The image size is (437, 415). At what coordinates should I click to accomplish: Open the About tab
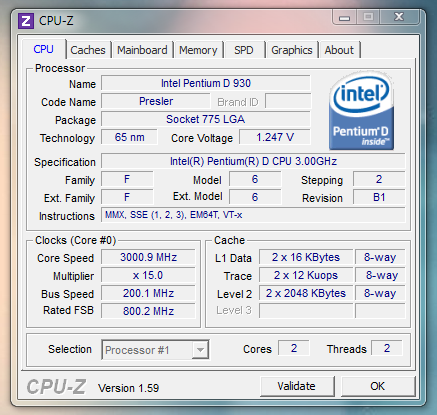point(339,50)
